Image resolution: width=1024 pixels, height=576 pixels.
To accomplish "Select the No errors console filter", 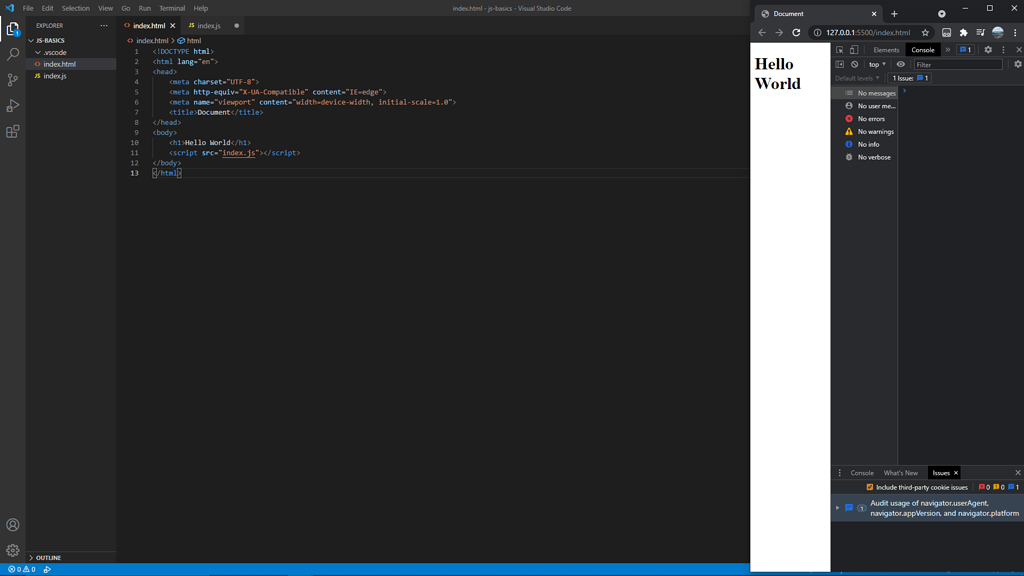I will 864,119.
